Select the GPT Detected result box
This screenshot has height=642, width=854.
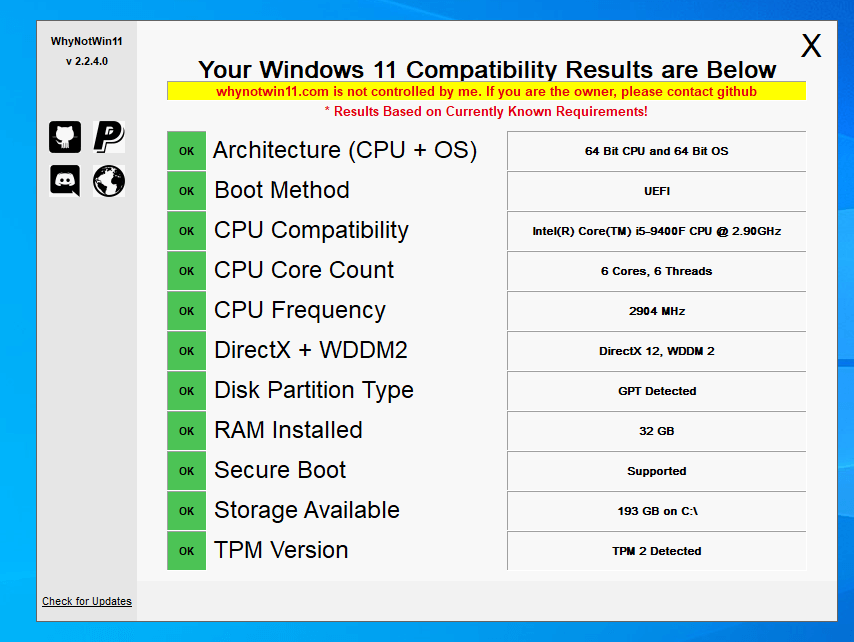point(656,391)
